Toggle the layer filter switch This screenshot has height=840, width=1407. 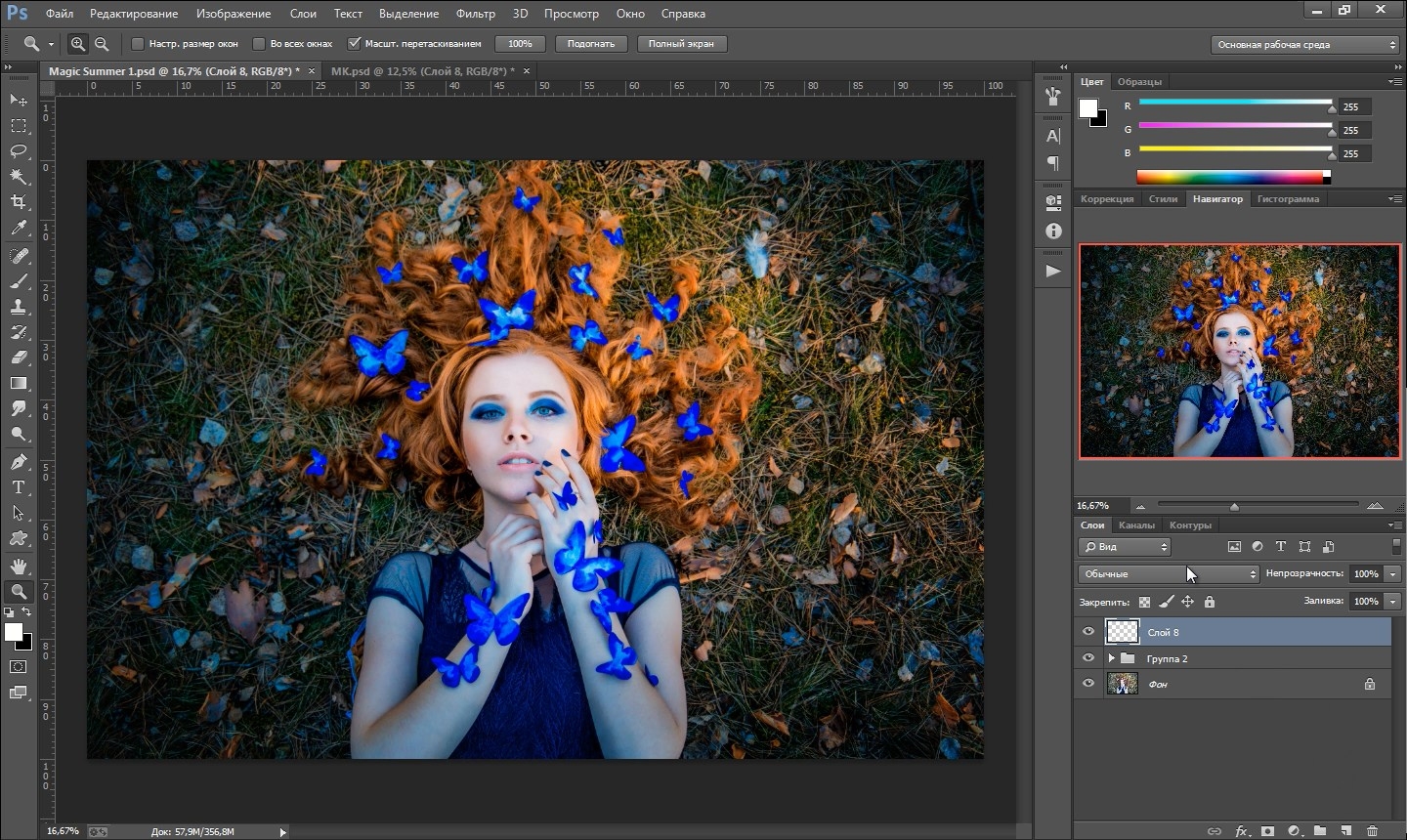coord(1396,547)
